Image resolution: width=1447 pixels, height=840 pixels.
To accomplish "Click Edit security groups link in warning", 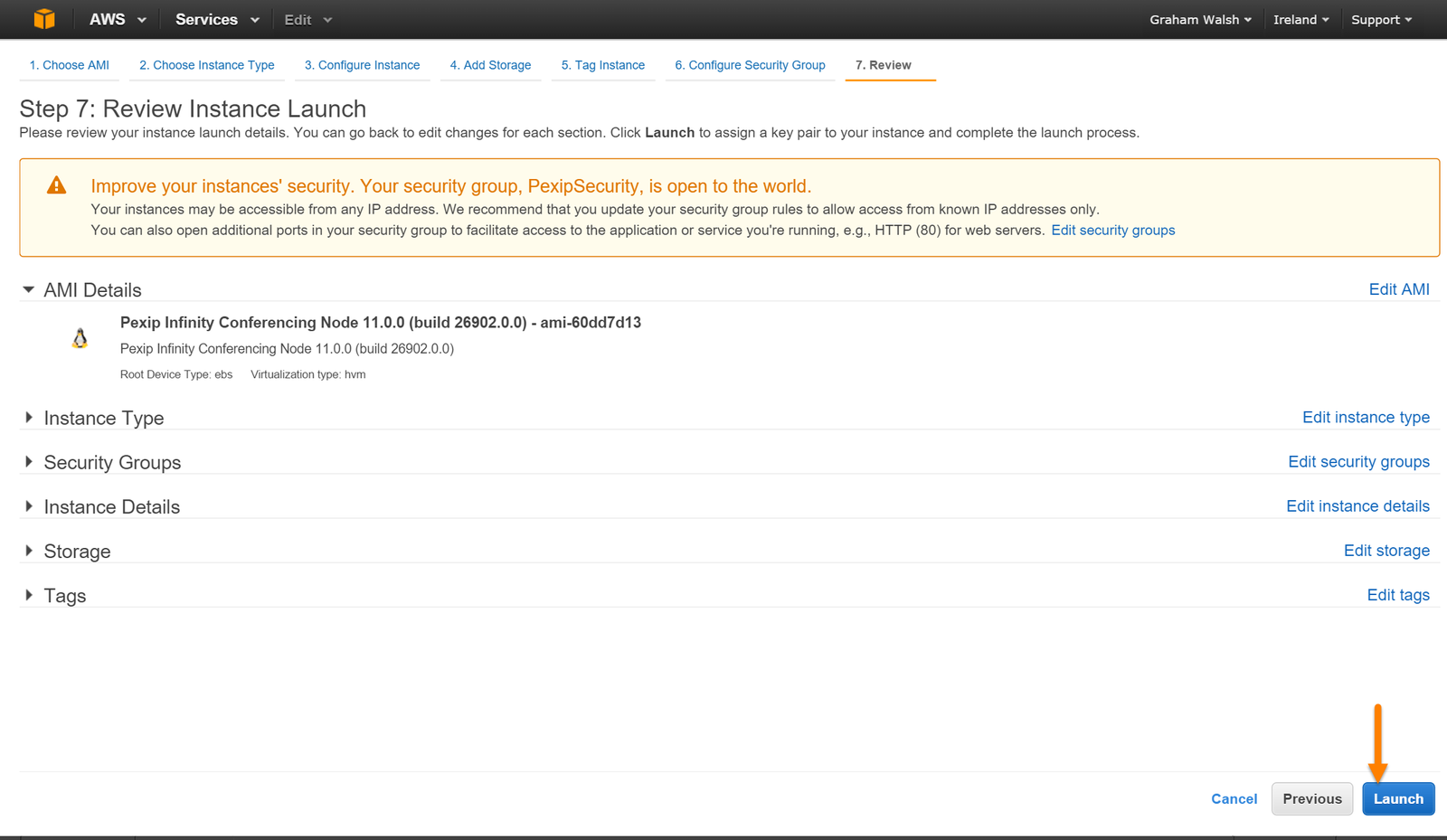I will click(1112, 231).
